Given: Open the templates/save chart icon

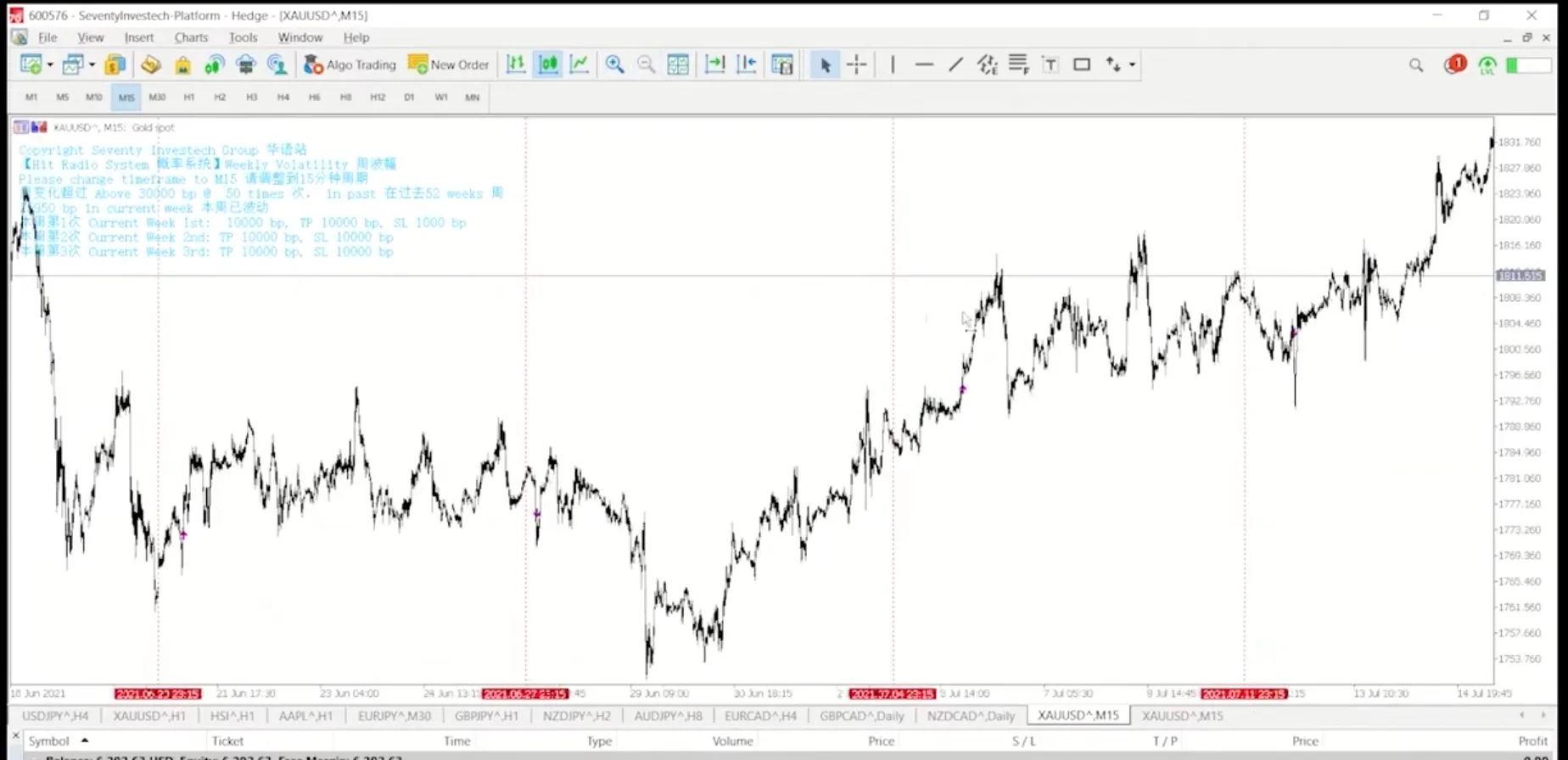Looking at the screenshot, I should [x=782, y=64].
